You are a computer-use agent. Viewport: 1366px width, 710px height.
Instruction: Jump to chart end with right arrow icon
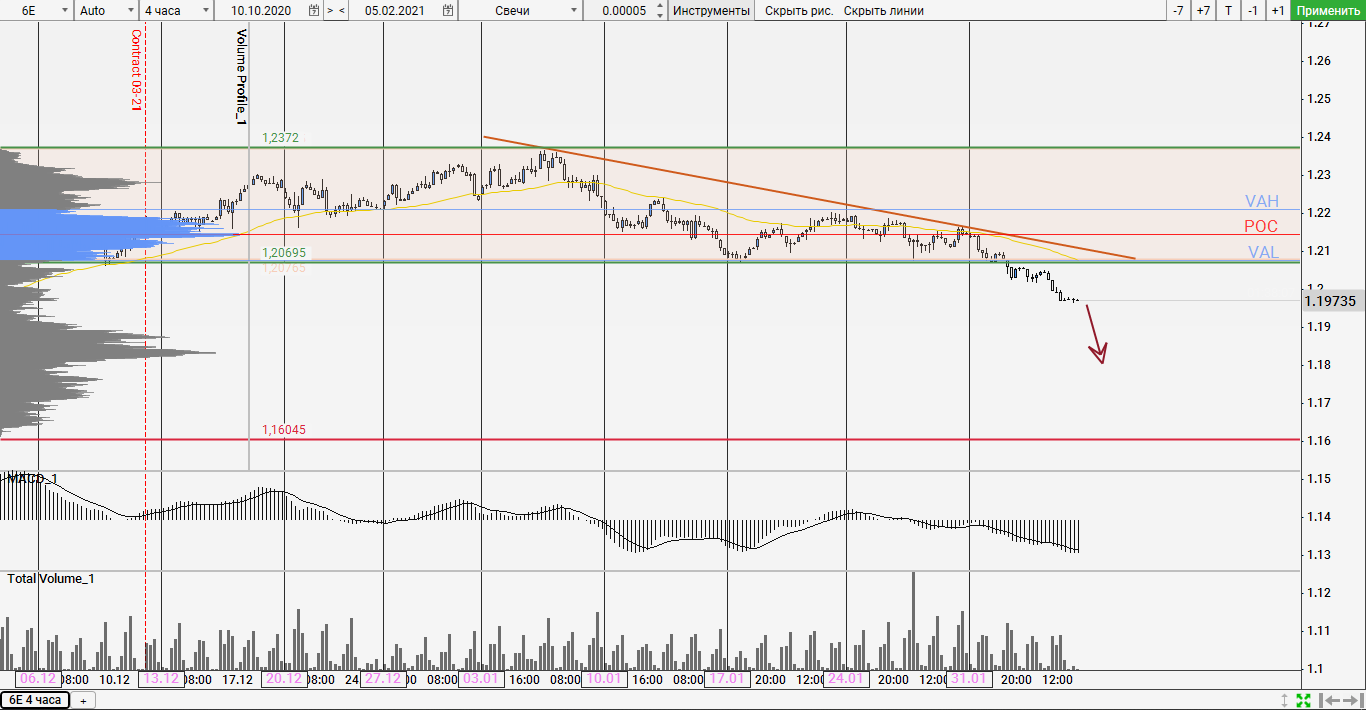point(1352,700)
